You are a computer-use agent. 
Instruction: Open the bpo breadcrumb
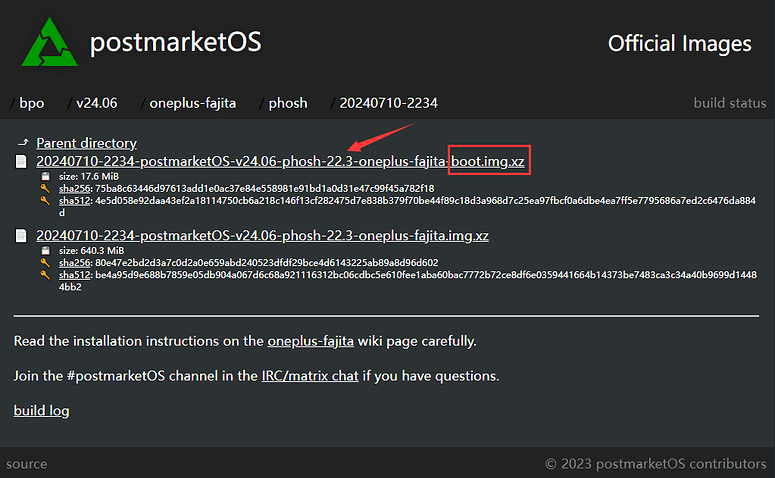click(32, 103)
